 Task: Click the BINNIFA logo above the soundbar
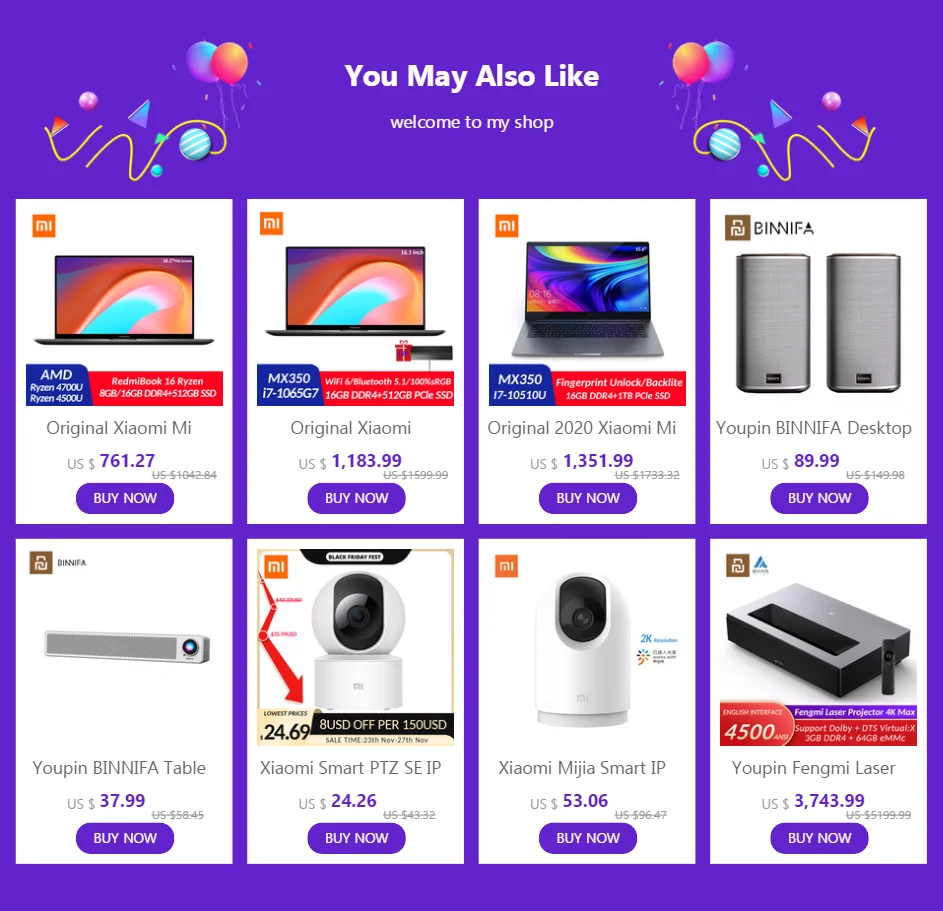coord(58,563)
